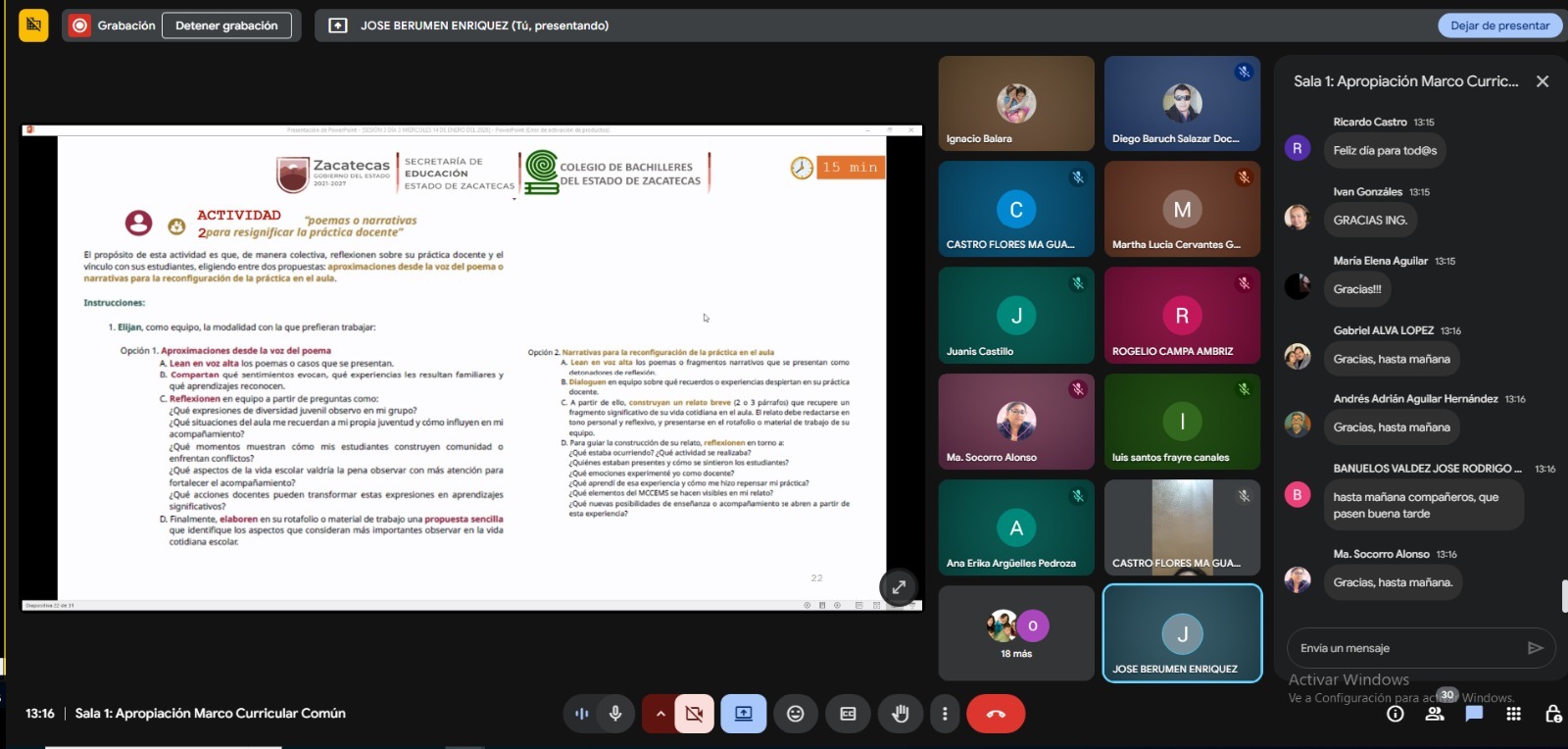The width and height of the screenshot is (1568, 749).
Task: Toggle the chat panel icon
Action: 1474,714
